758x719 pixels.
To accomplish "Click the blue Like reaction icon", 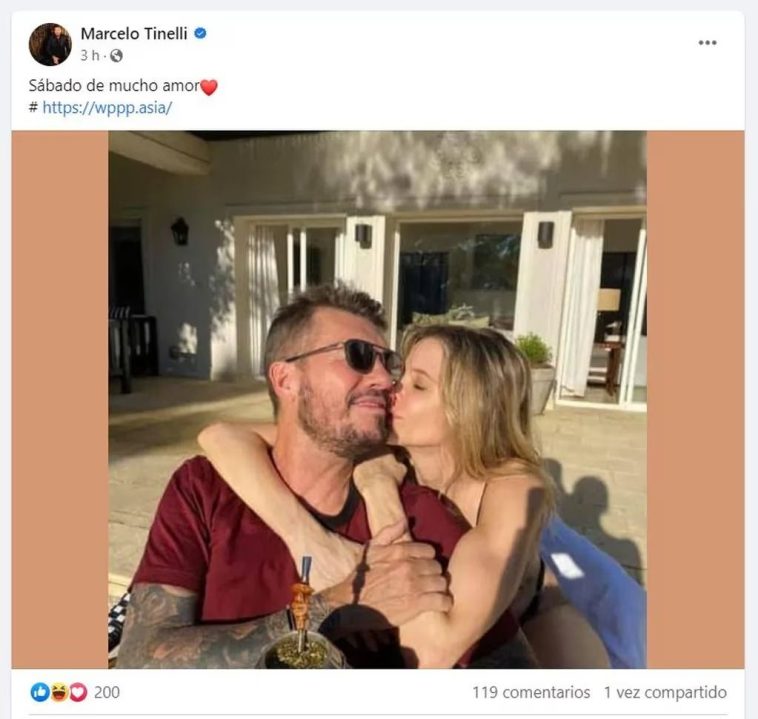I will 40,692.
